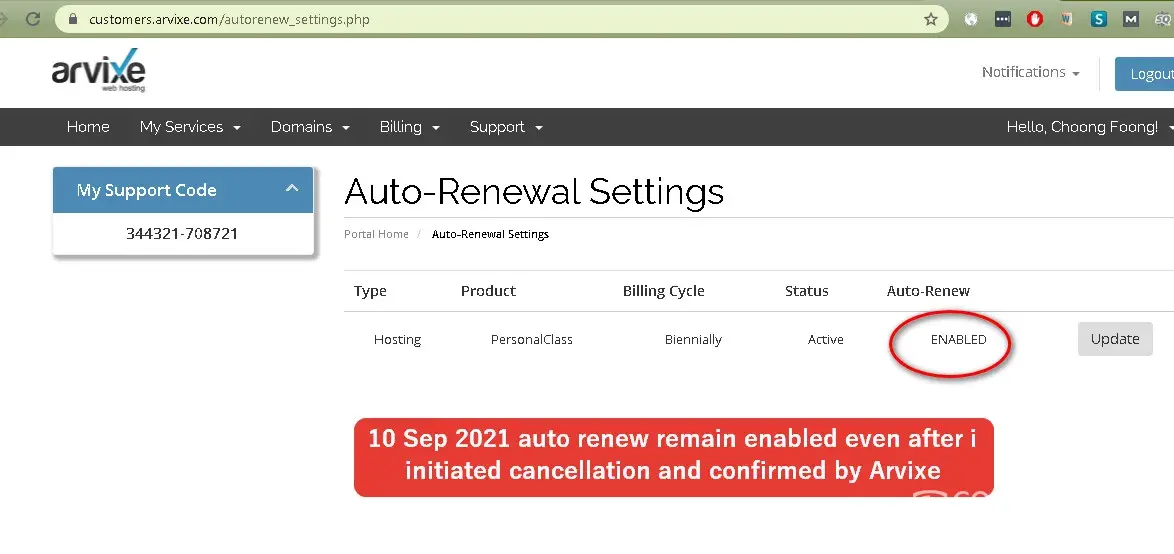
Task: Expand the Domains dropdown menu
Action: [x=310, y=127]
